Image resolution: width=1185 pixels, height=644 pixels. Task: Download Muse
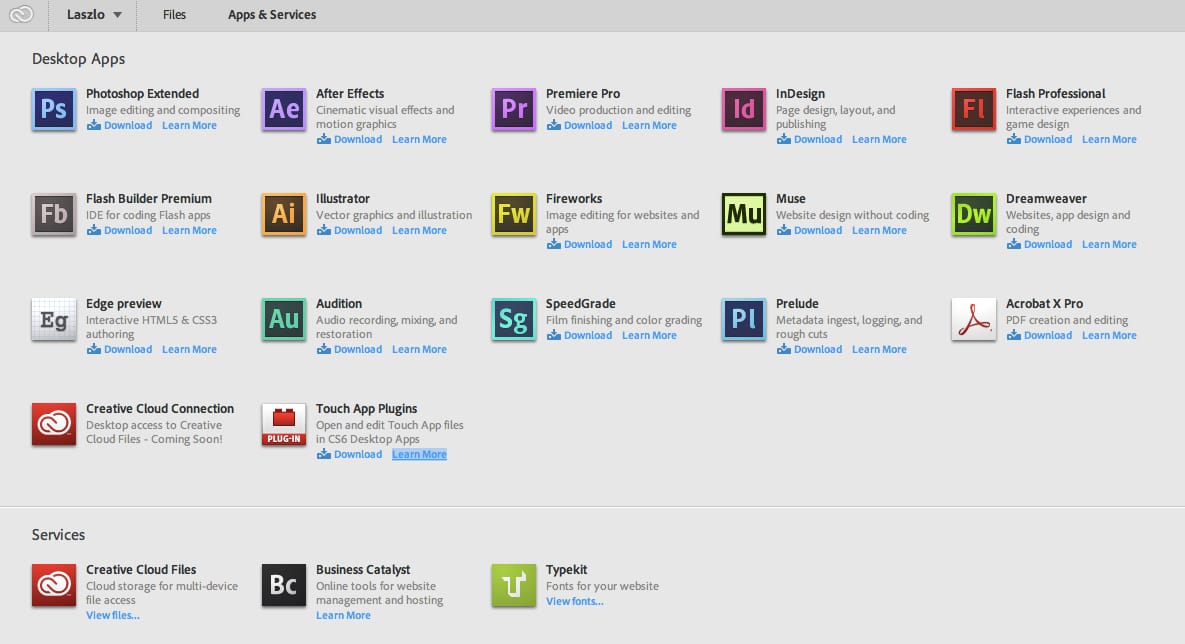[x=809, y=231]
